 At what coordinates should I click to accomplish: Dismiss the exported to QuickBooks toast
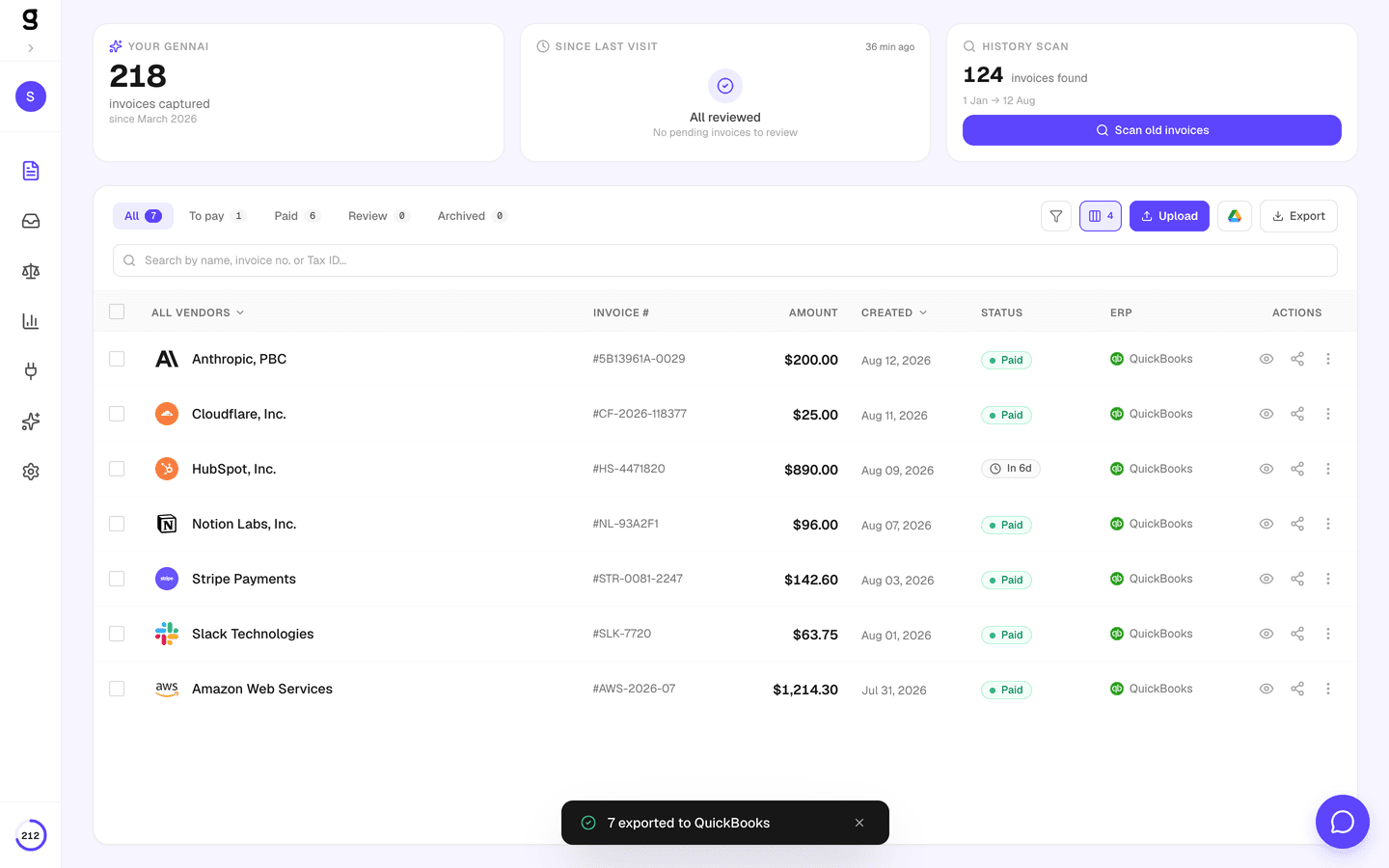[859, 823]
